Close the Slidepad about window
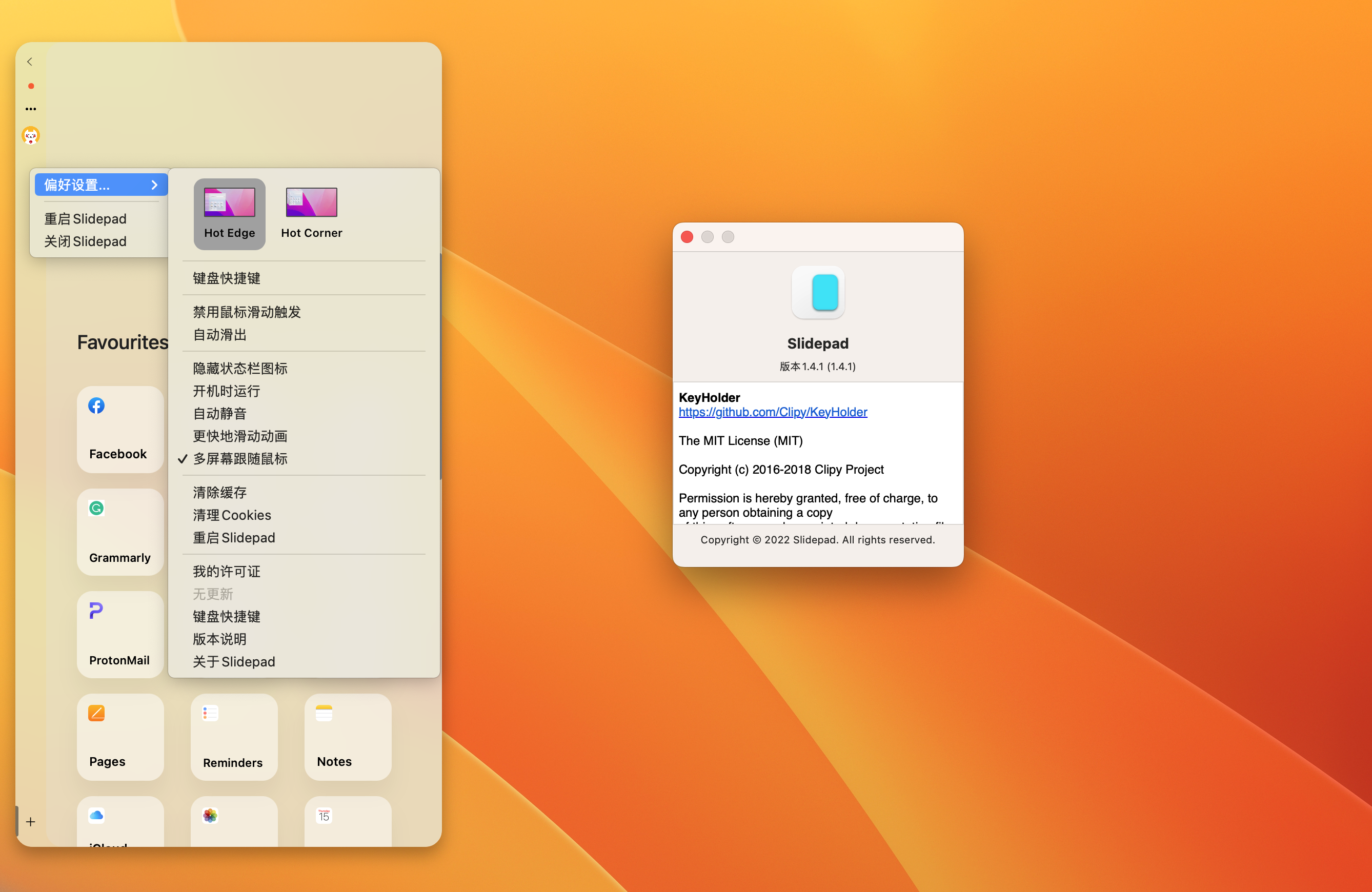The height and width of the screenshot is (892, 1372). point(687,237)
